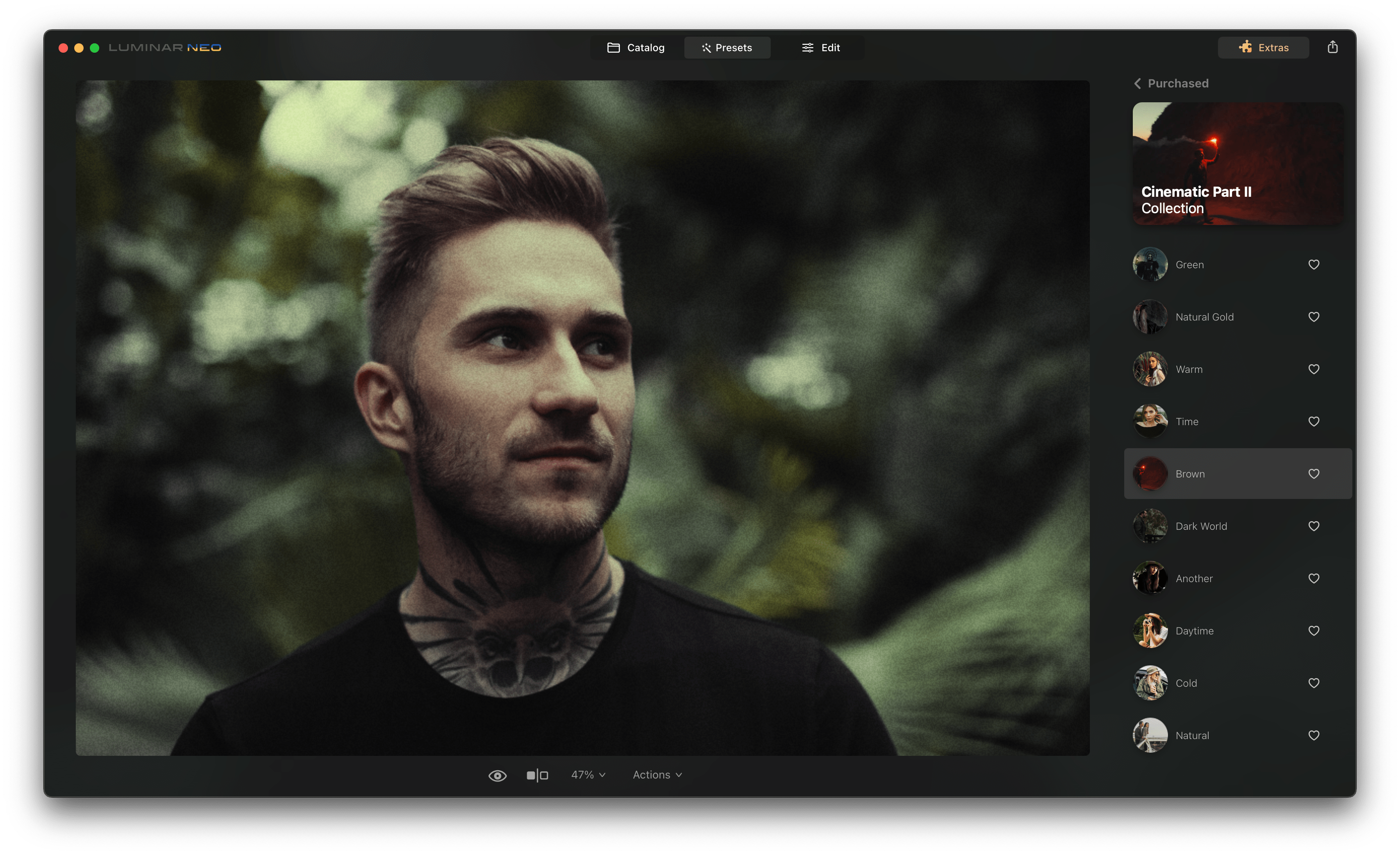Switch to the Catalog tab
Viewport: 1400px width, 855px height.
coord(636,48)
